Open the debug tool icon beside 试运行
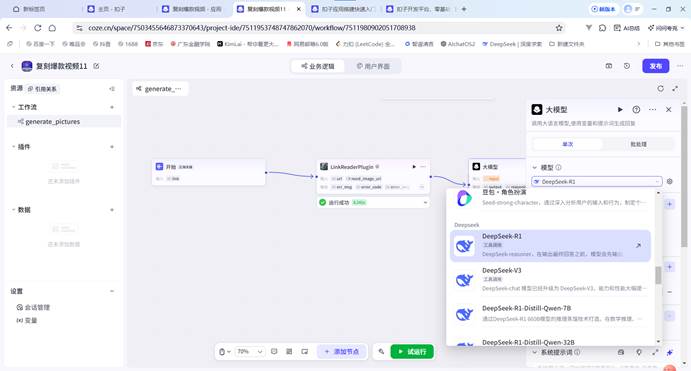Screen dimensions: 691x371 pos(381,352)
